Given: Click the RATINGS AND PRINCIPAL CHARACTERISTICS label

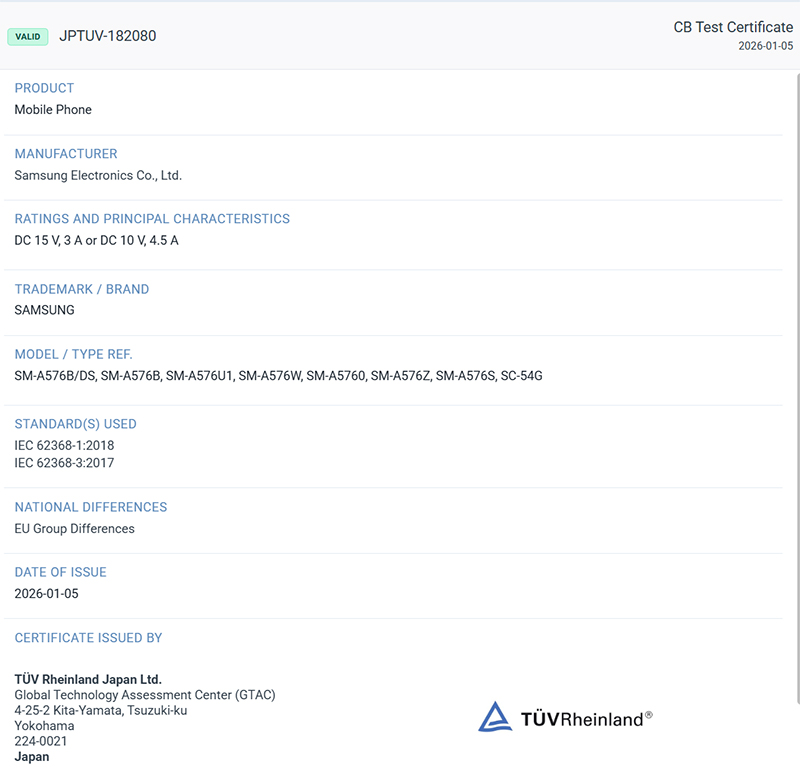Looking at the screenshot, I should [152, 219].
